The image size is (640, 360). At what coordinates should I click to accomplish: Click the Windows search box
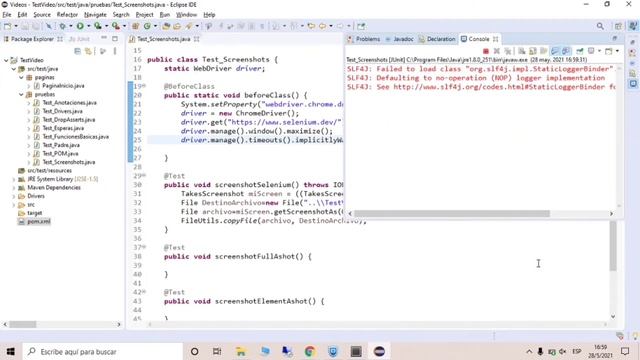pos(102,351)
